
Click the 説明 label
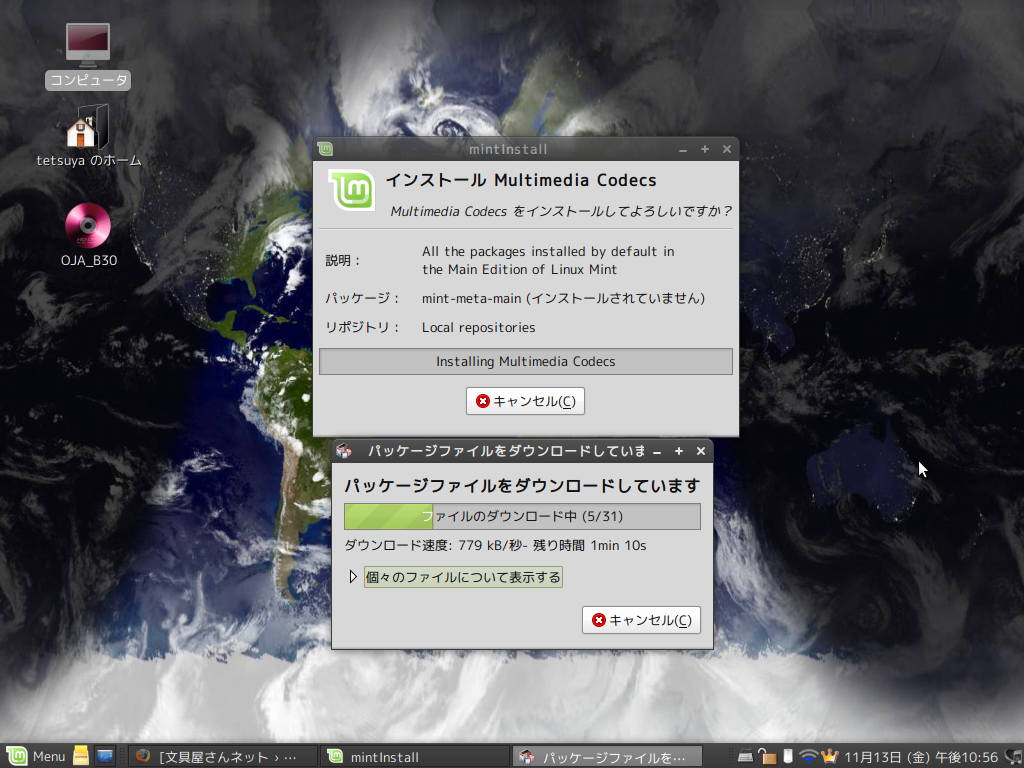pyautogui.click(x=343, y=261)
